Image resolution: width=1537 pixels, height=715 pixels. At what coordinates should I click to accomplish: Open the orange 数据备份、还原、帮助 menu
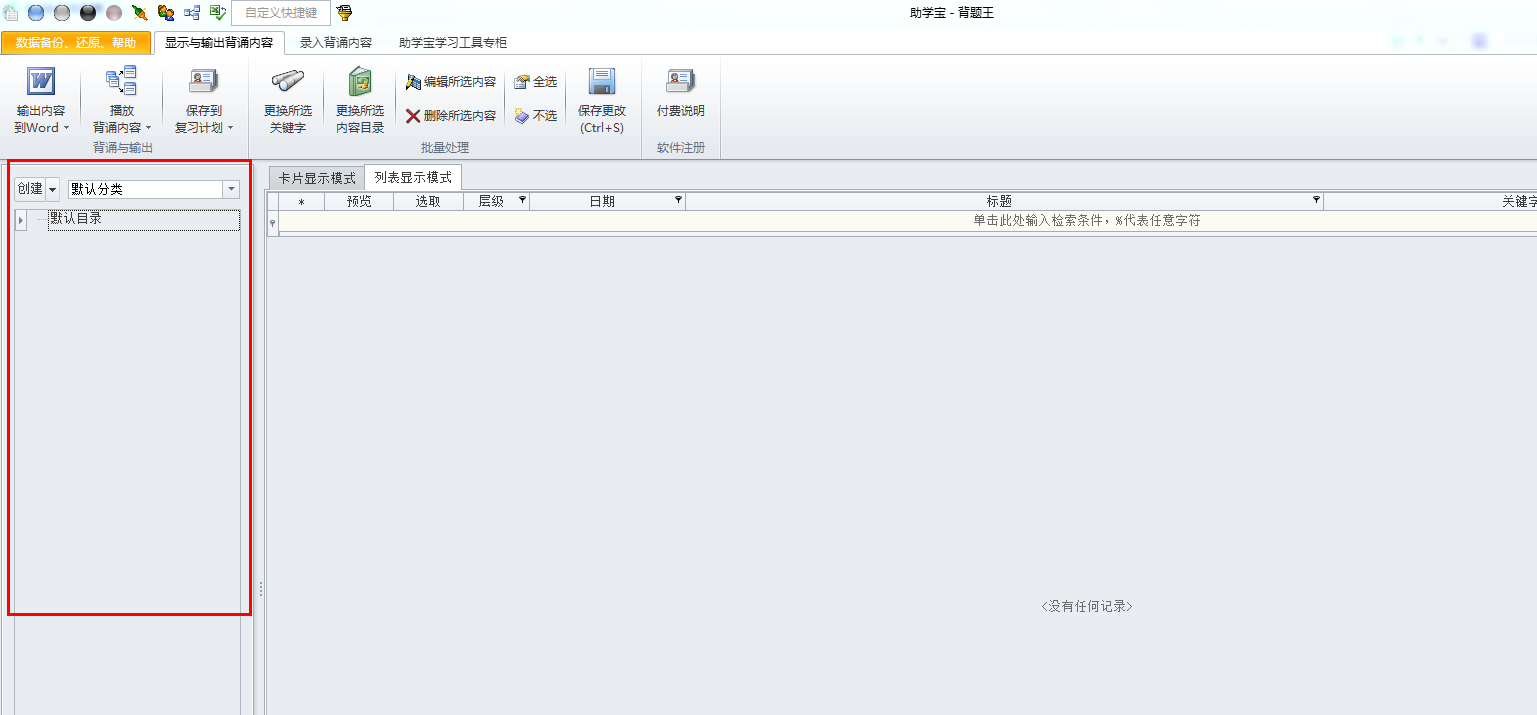pyautogui.click(x=76, y=43)
